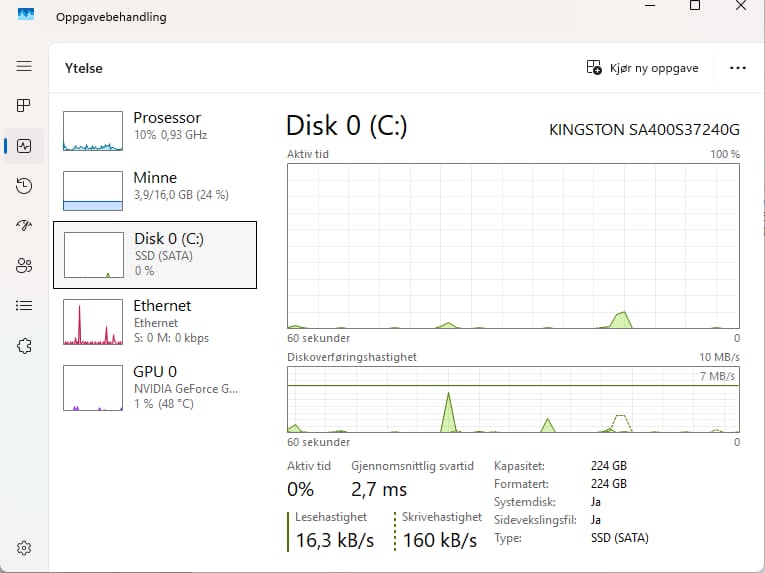
Task: Run new task via Kjør ny oppgave
Action: pos(643,68)
